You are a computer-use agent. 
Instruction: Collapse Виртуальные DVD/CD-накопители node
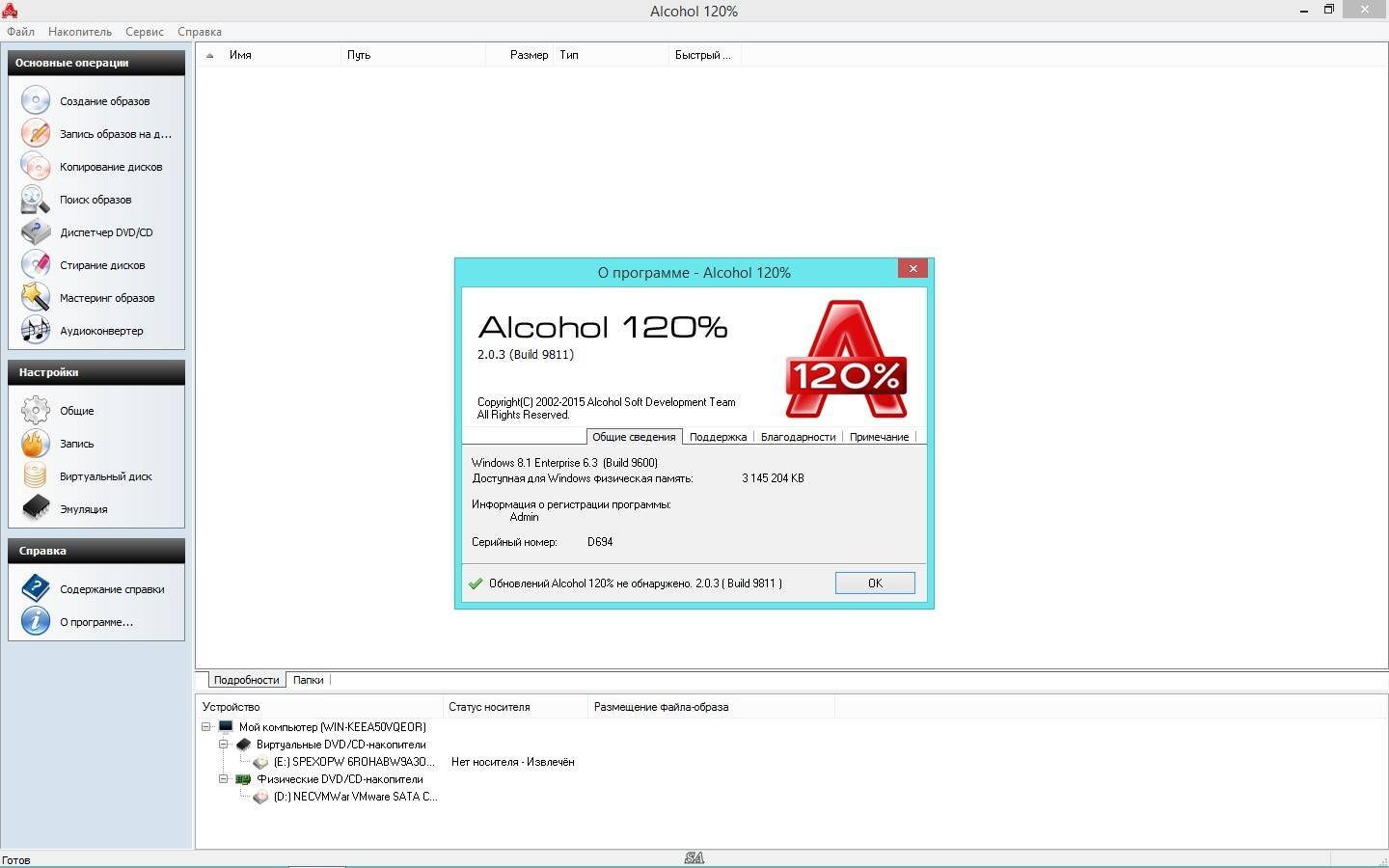(x=223, y=745)
